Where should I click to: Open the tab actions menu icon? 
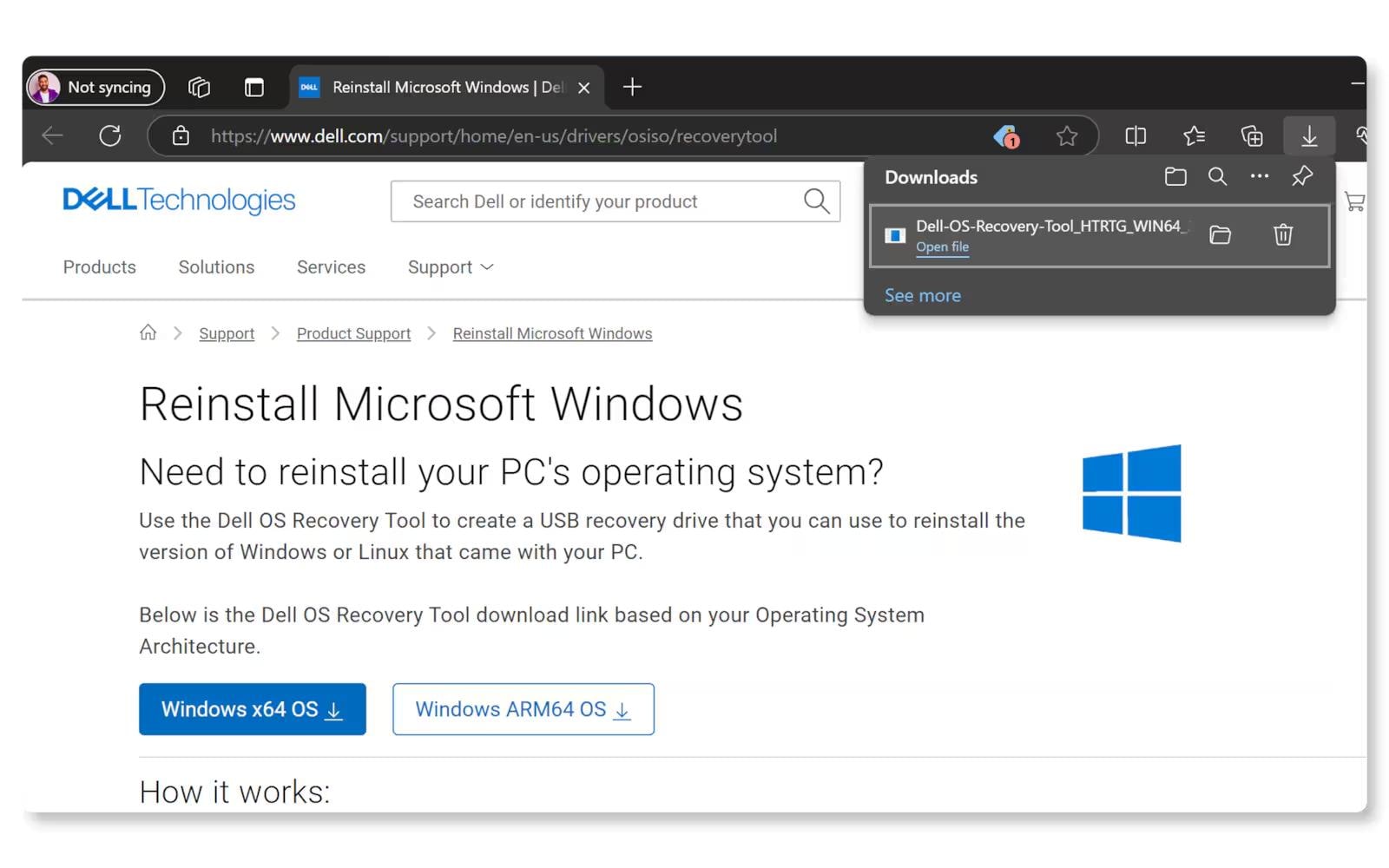click(254, 87)
